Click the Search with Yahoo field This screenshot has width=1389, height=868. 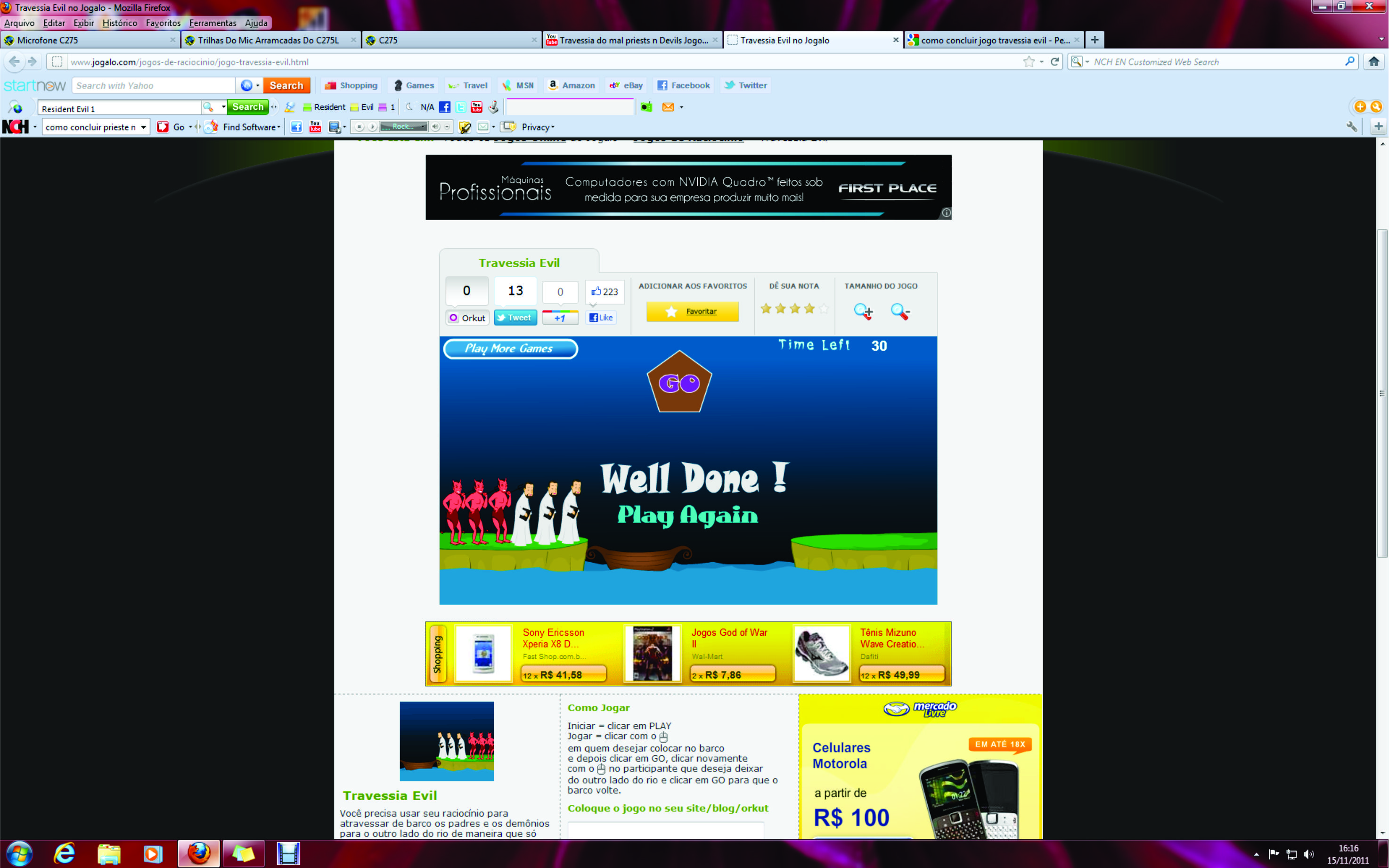tap(153, 86)
